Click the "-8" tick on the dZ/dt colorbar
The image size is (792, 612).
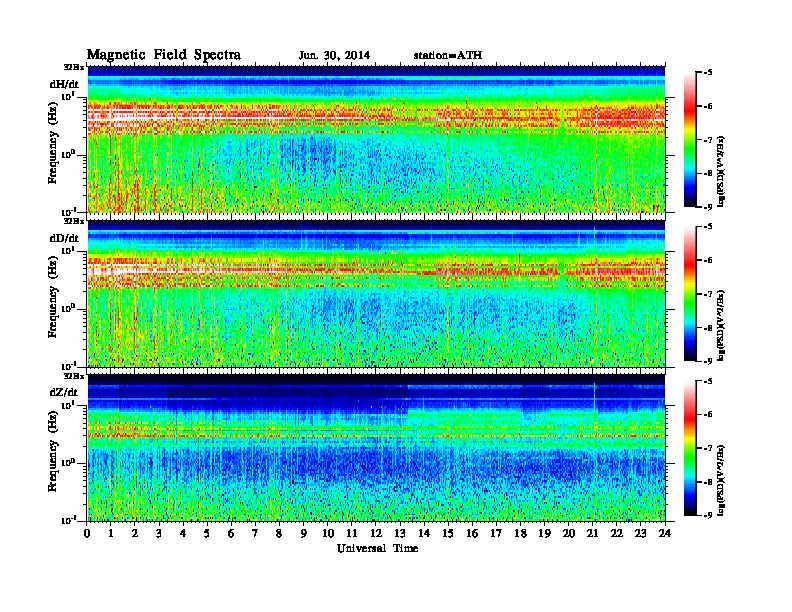(707, 482)
